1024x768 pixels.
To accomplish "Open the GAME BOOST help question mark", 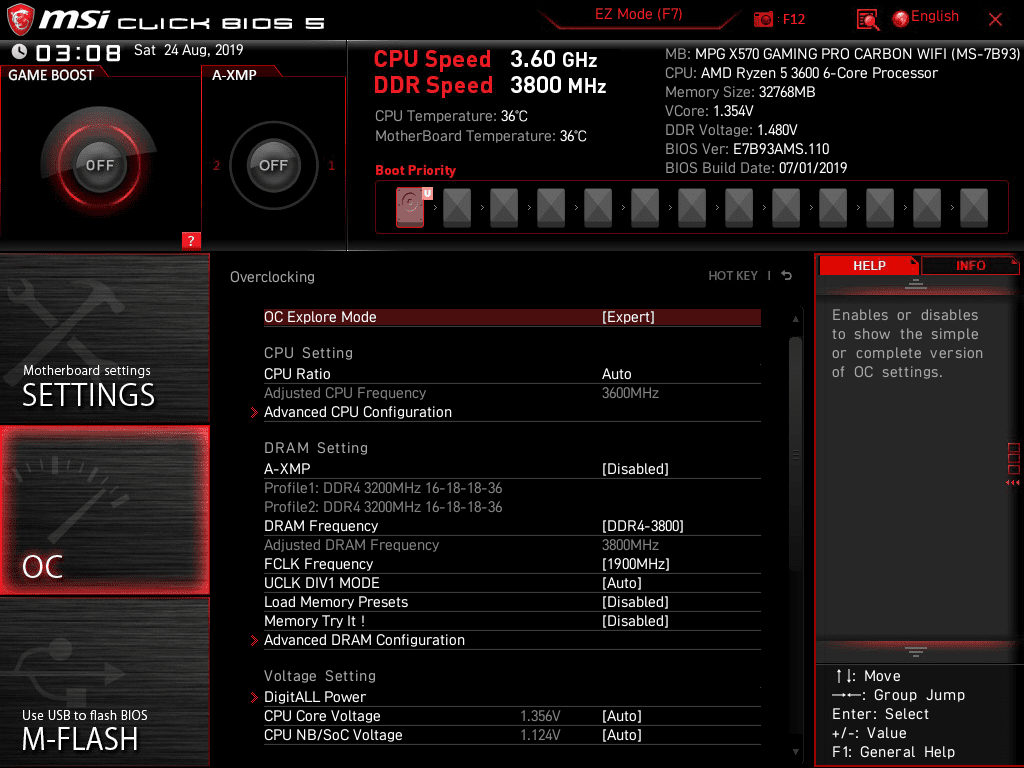I will point(191,240).
